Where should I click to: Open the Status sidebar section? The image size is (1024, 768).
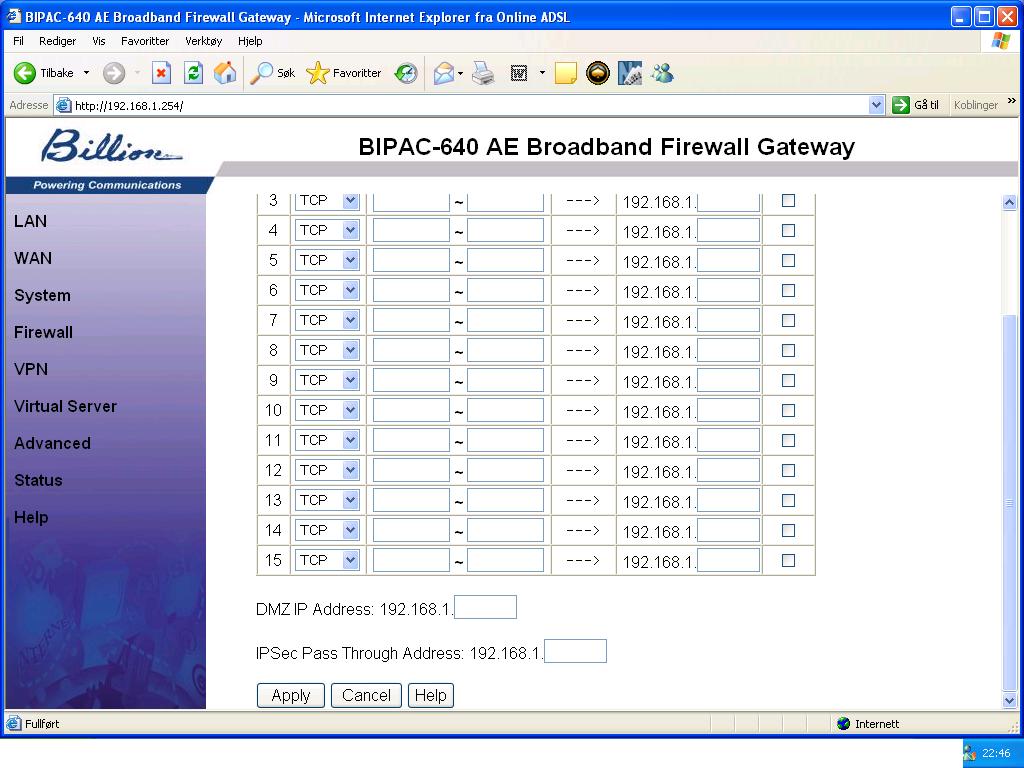[x=38, y=481]
